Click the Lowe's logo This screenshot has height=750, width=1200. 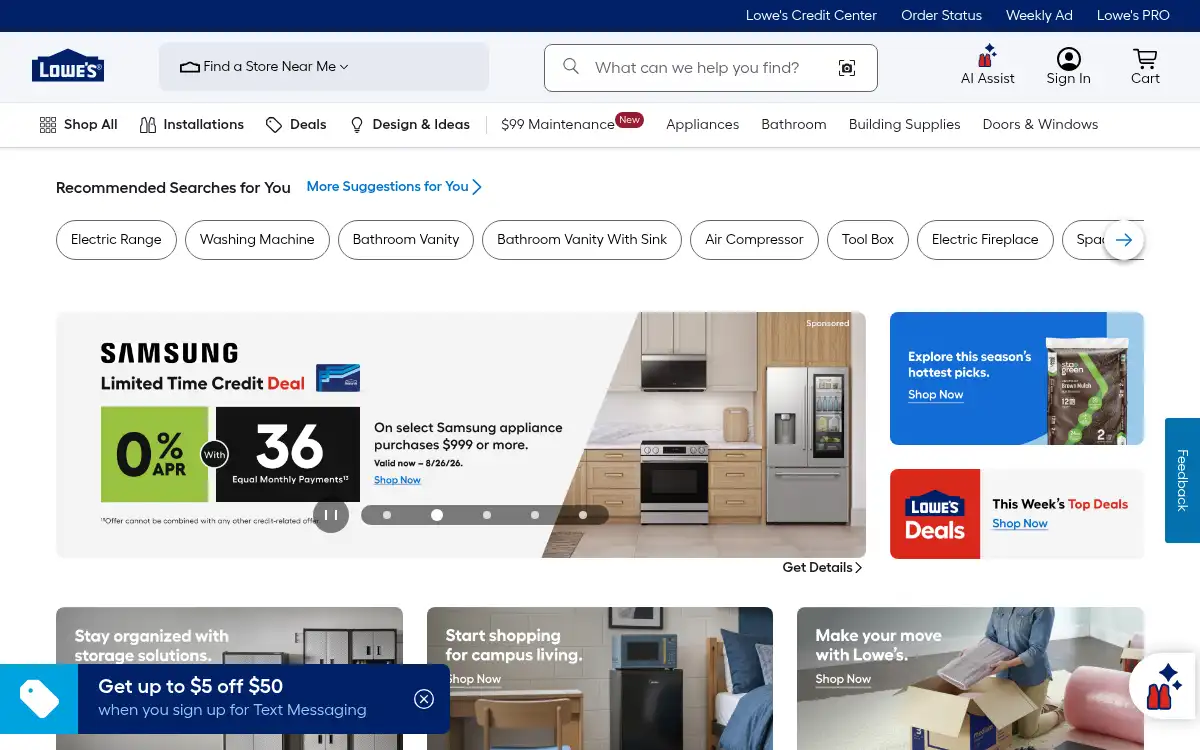click(x=68, y=66)
